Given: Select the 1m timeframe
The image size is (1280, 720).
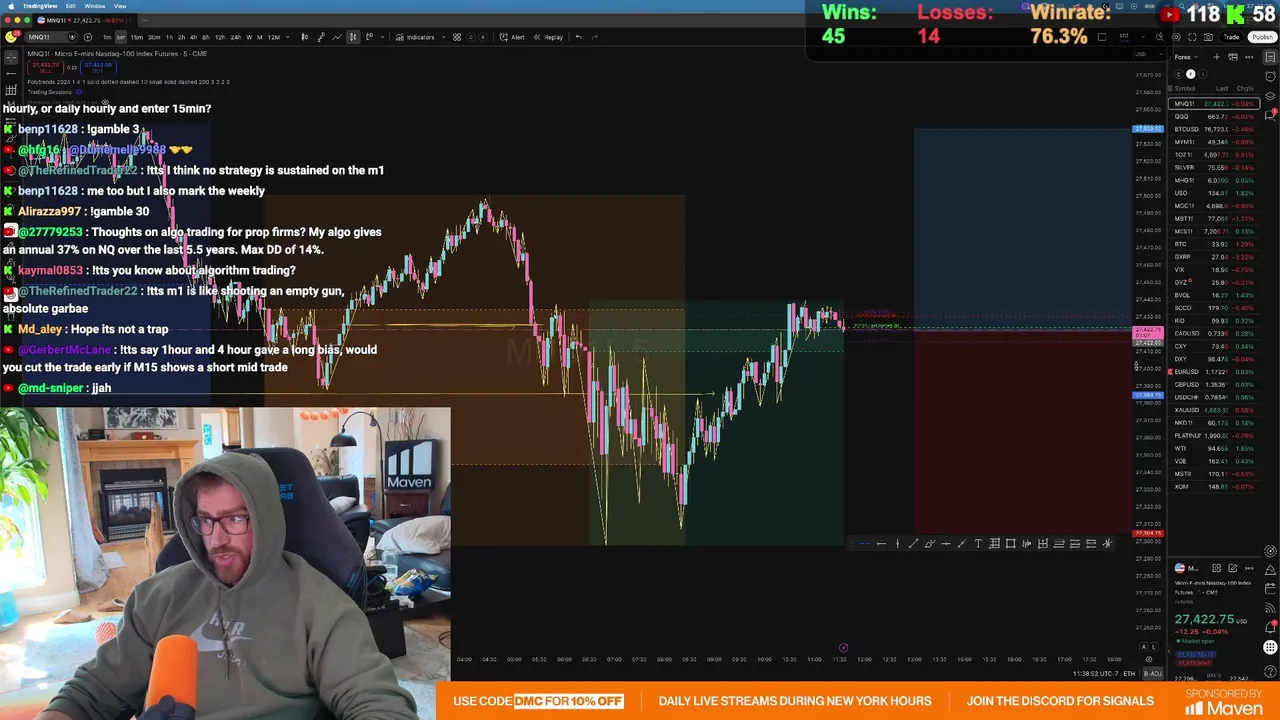Looking at the screenshot, I should pyautogui.click(x=107, y=37).
